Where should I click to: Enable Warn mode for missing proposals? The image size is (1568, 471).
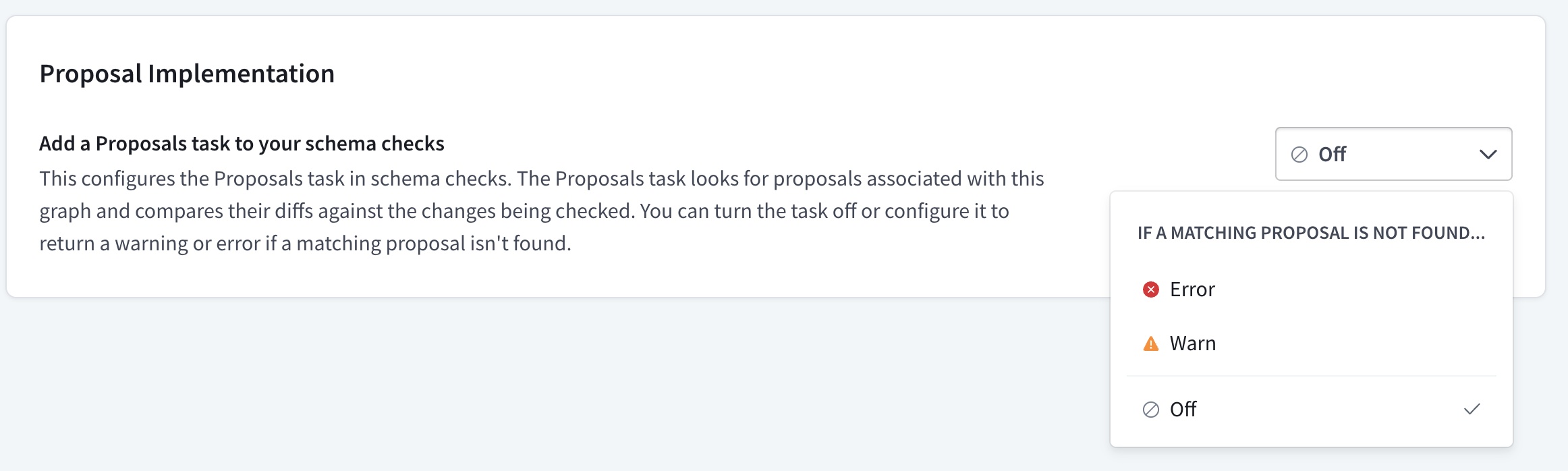[x=1193, y=343]
